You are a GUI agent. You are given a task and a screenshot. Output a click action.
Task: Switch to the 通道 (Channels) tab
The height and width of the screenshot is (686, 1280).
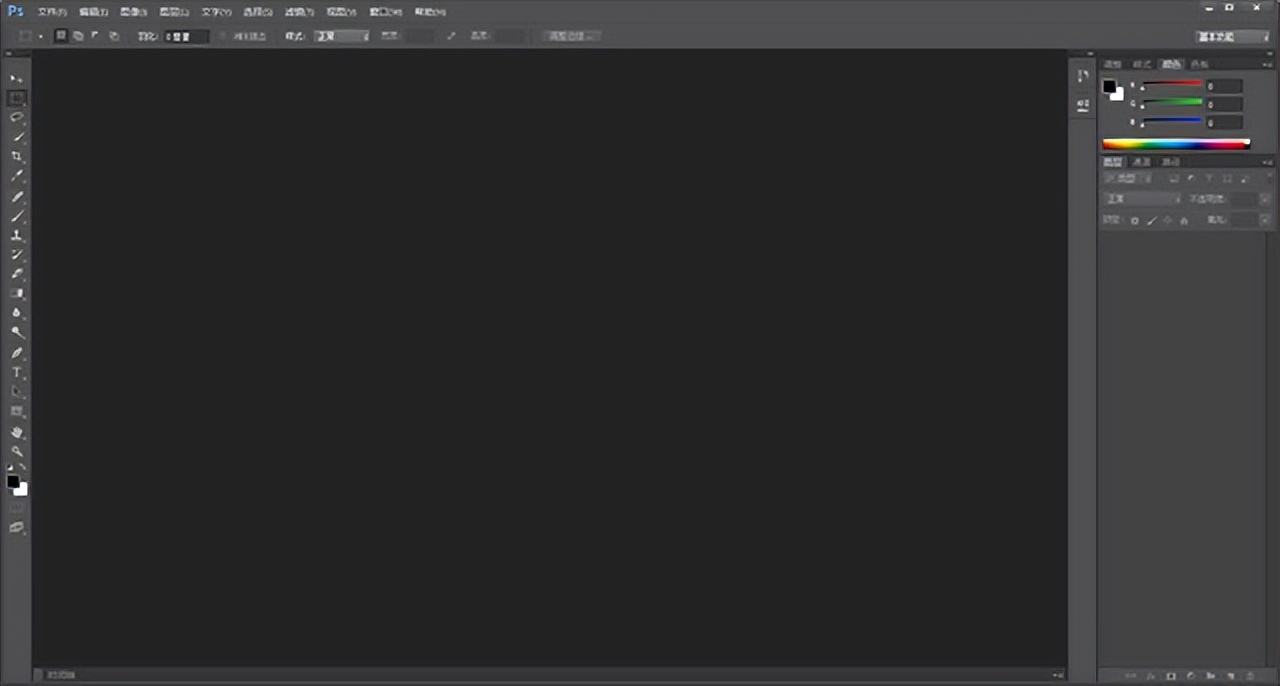pyautogui.click(x=1142, y=161)
